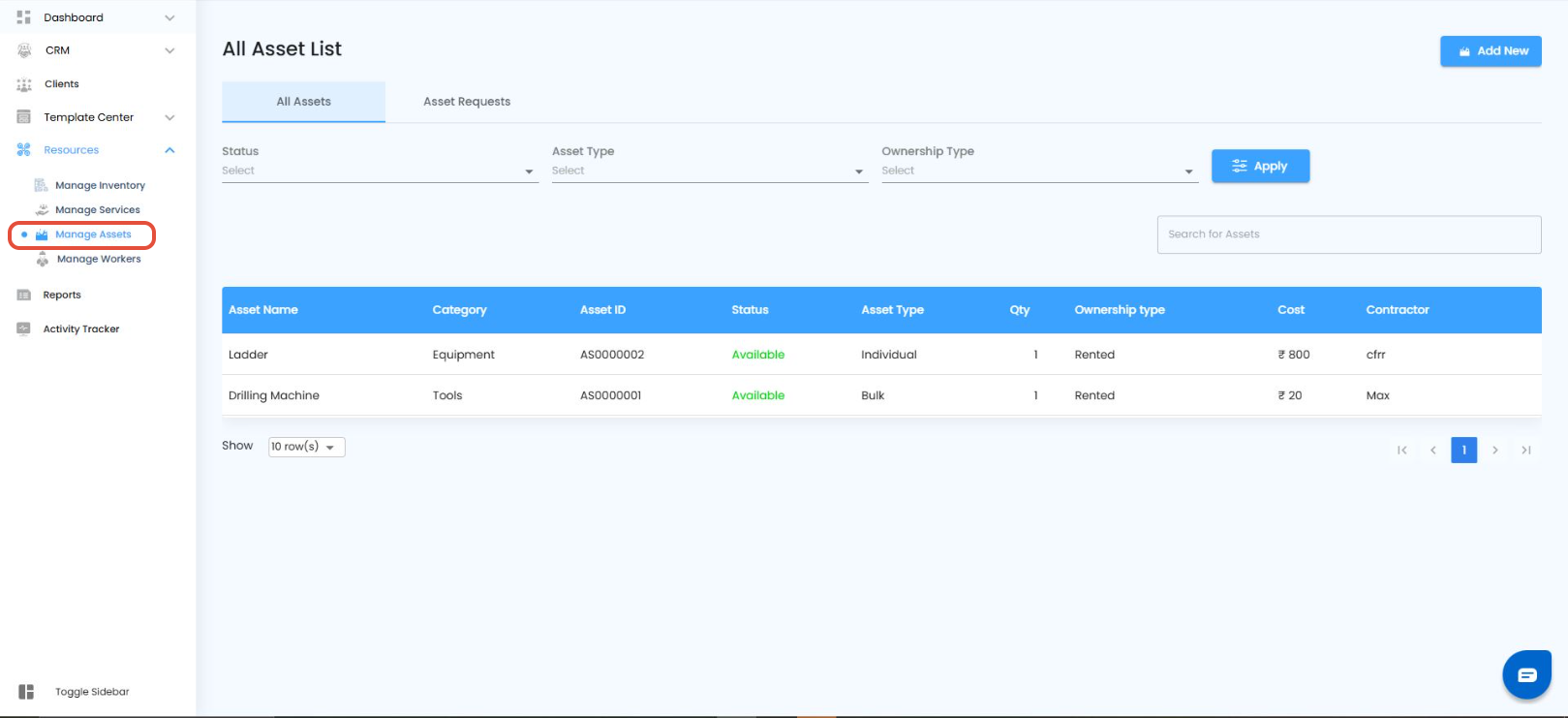Image resolution: width=1568 pixels, height=718 pixels.
Task: Sort by Asset Name column header
Action: [263, 310]
